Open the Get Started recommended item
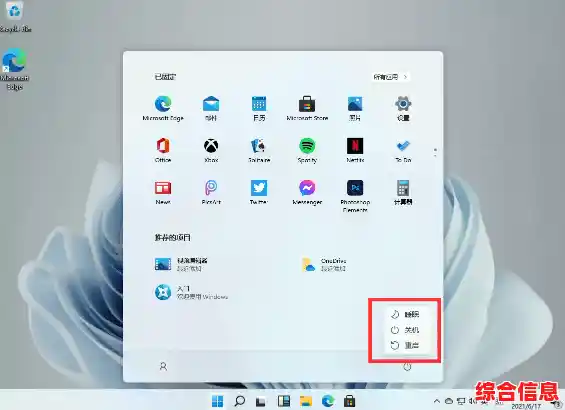565x410 pixels. (x=191, y=292)
